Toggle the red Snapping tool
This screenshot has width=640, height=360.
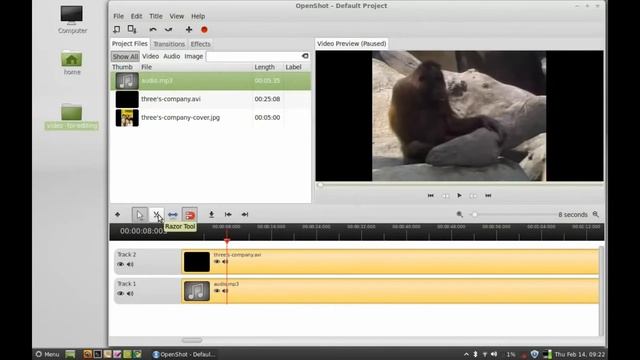tap(190, 215)
